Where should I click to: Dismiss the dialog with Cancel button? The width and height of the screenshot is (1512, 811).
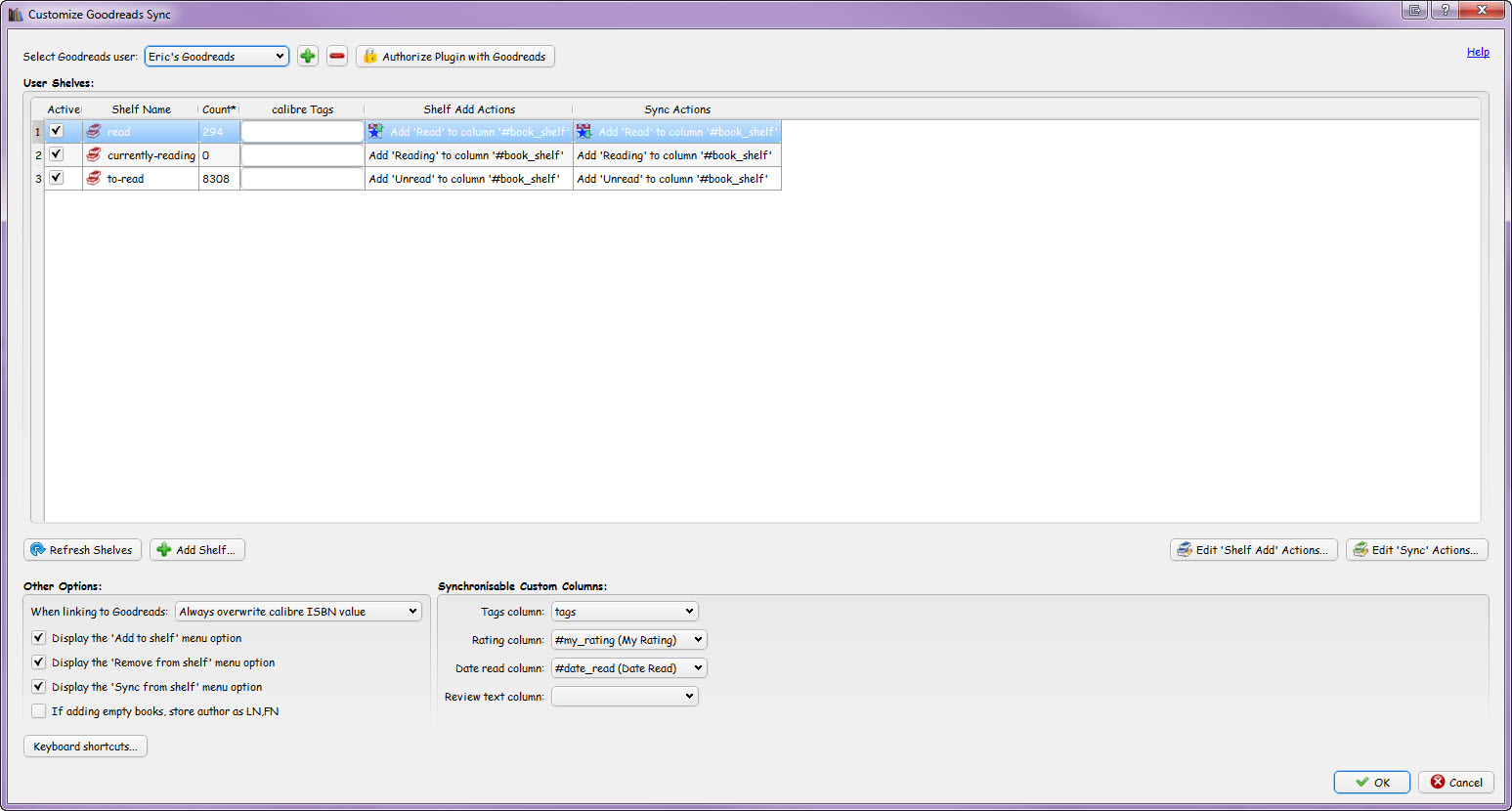pyautogui.click(x=1456, y=783)
